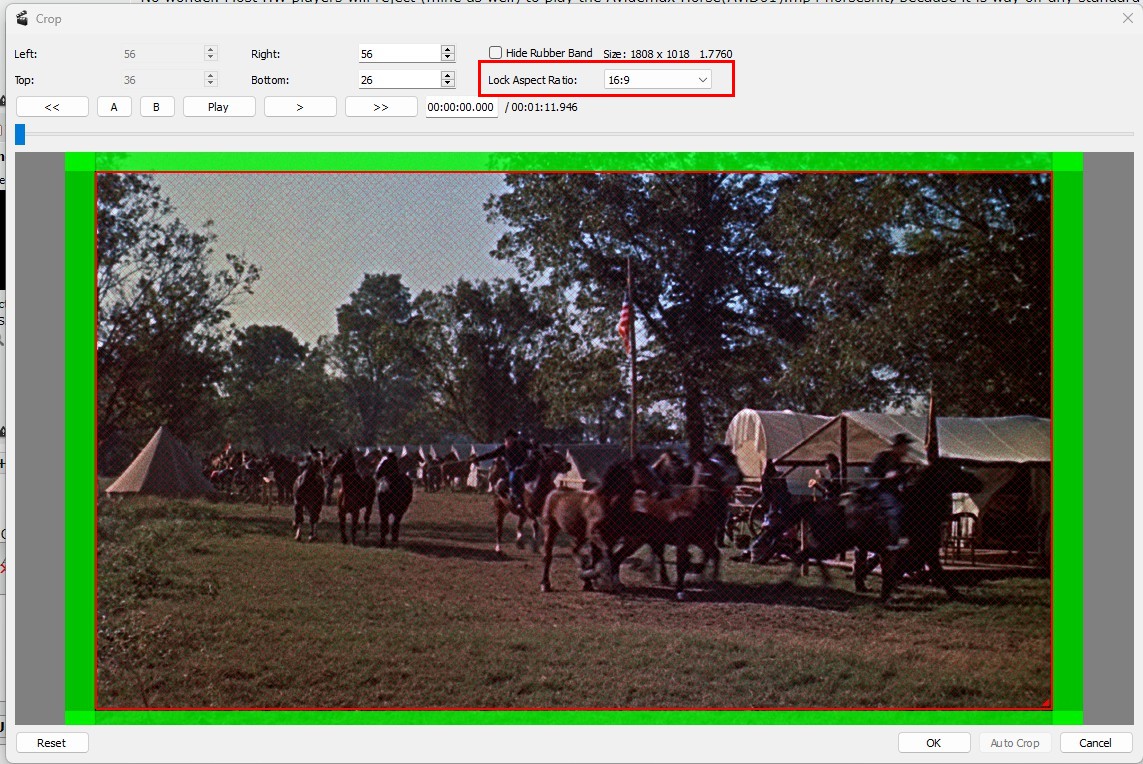Decrease the Top crop value

click(211, 84)
